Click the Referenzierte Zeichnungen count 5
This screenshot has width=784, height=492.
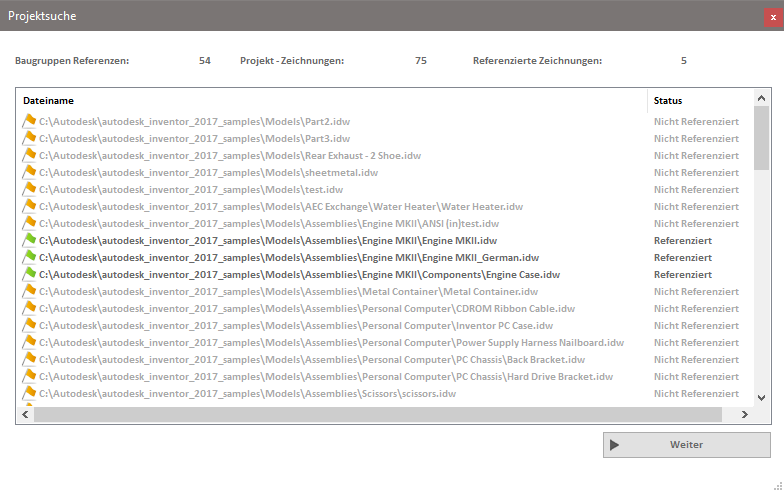click(684, 60)
